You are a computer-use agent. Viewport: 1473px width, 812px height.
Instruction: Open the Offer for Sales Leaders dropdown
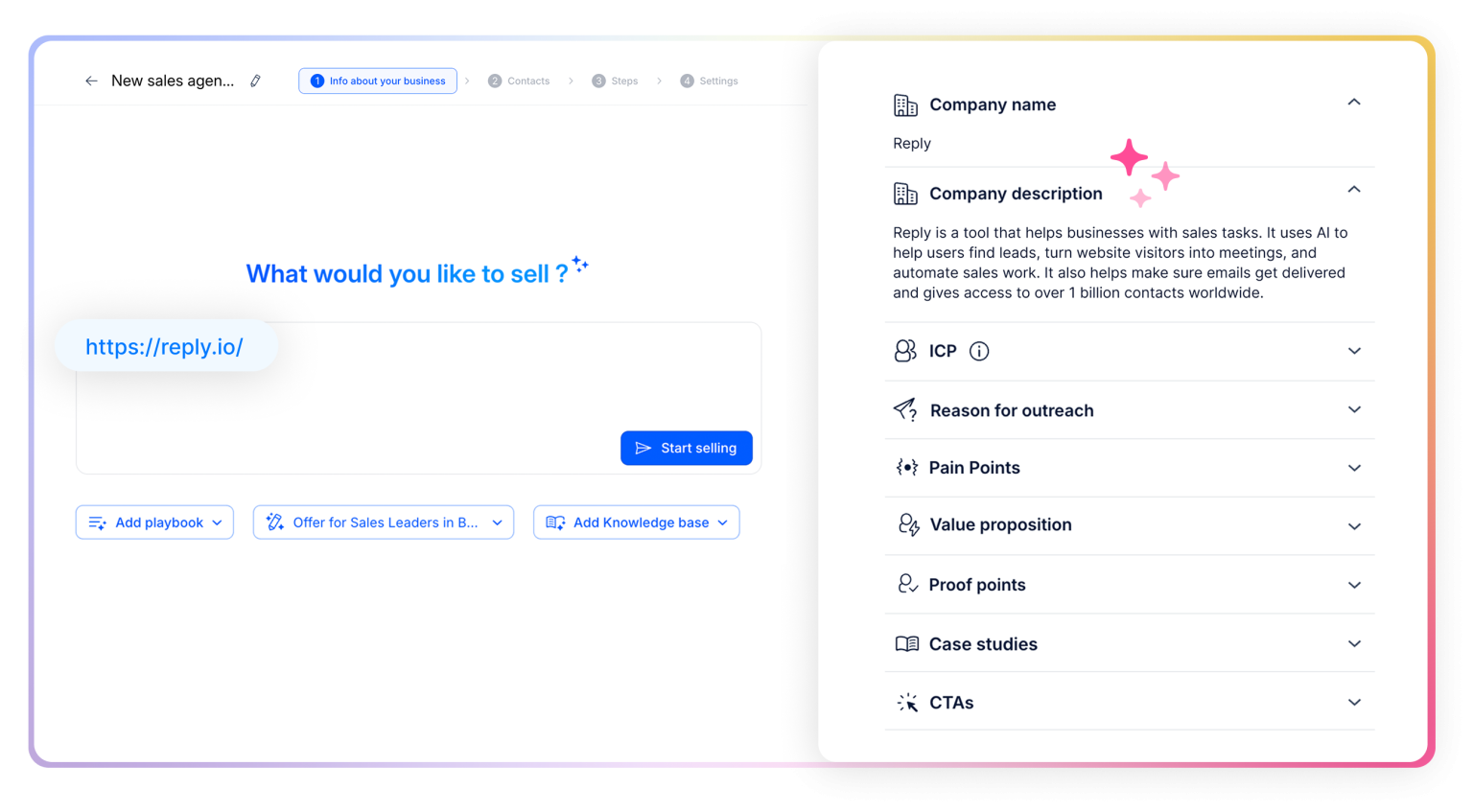click(384, 522)
